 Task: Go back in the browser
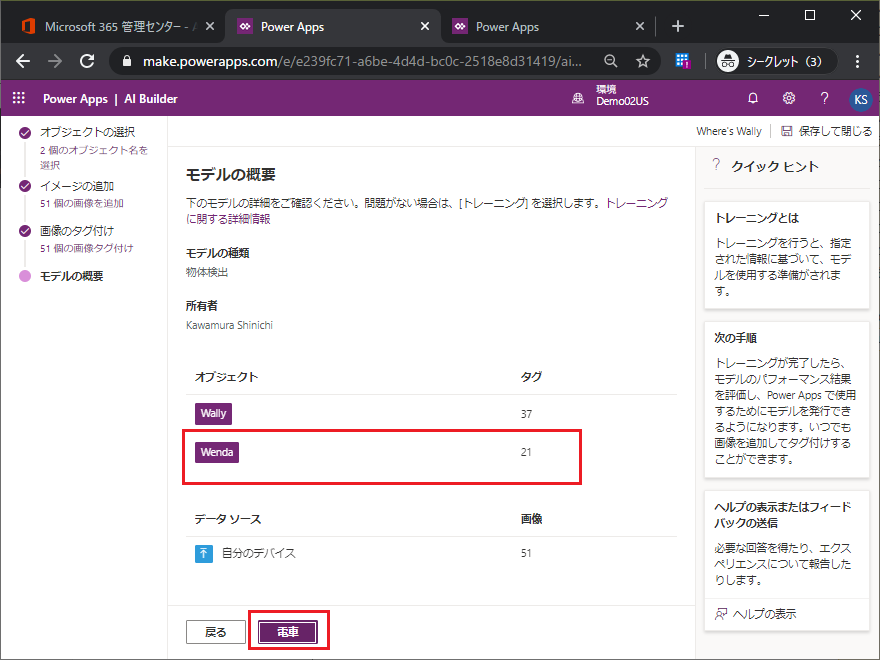tap(23, 61)
